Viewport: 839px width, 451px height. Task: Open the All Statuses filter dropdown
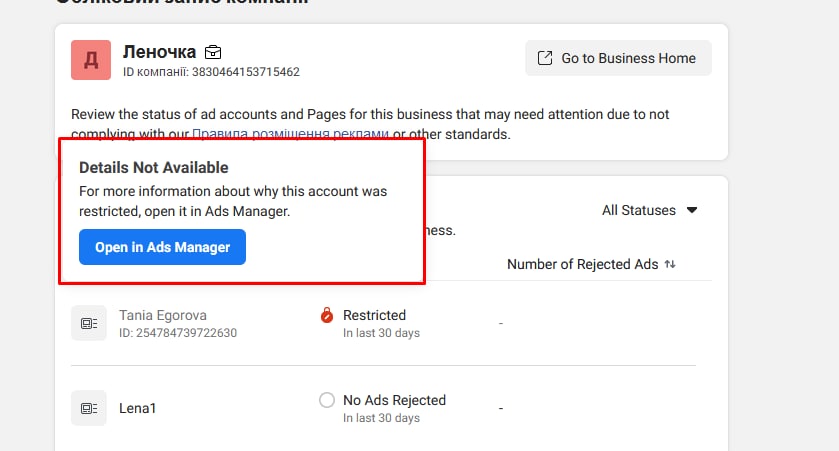(x=650, y=210)
